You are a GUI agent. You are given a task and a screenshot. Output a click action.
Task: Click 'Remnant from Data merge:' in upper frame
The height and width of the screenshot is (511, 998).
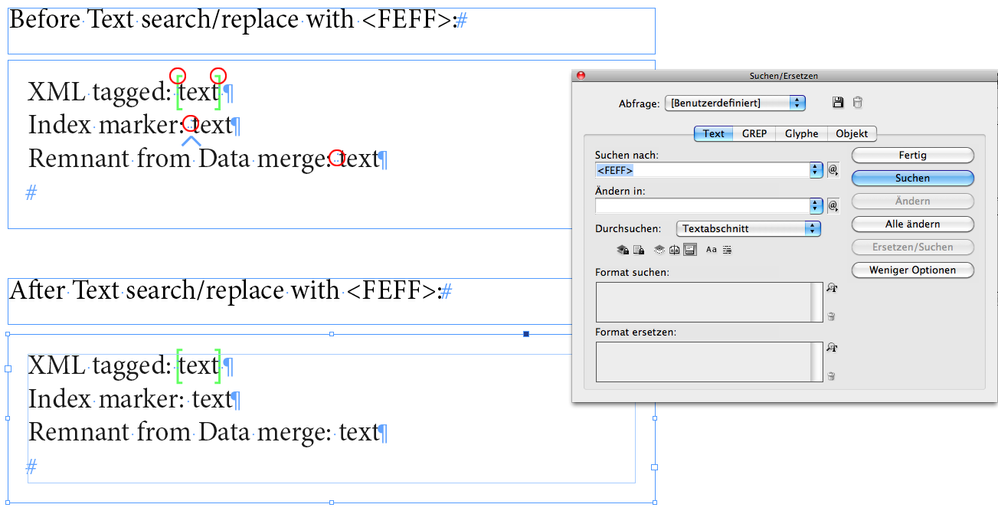click(x=179, y=158)
